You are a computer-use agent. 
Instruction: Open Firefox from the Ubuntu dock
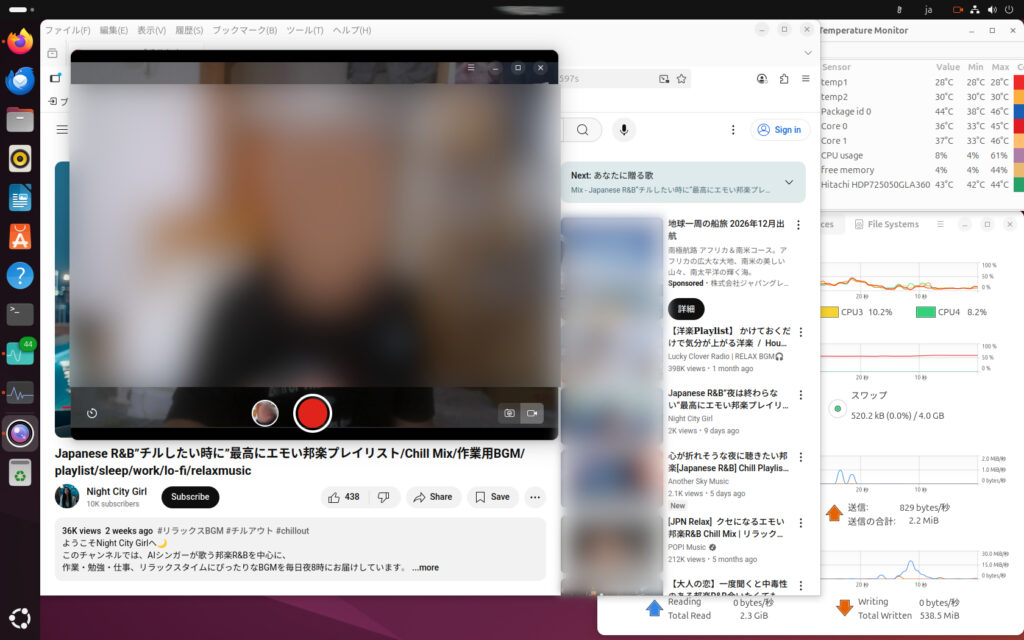click(x=20, y=42)
